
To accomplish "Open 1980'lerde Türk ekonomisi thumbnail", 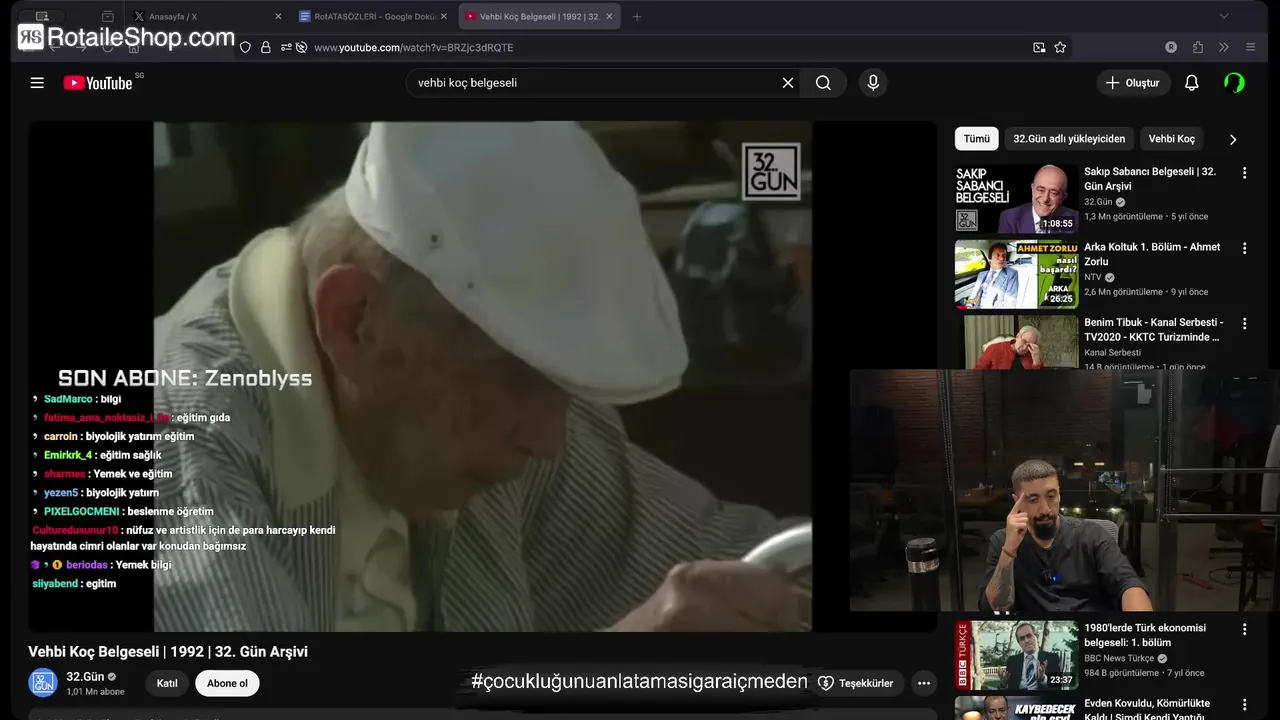I will click(1016, 655).
